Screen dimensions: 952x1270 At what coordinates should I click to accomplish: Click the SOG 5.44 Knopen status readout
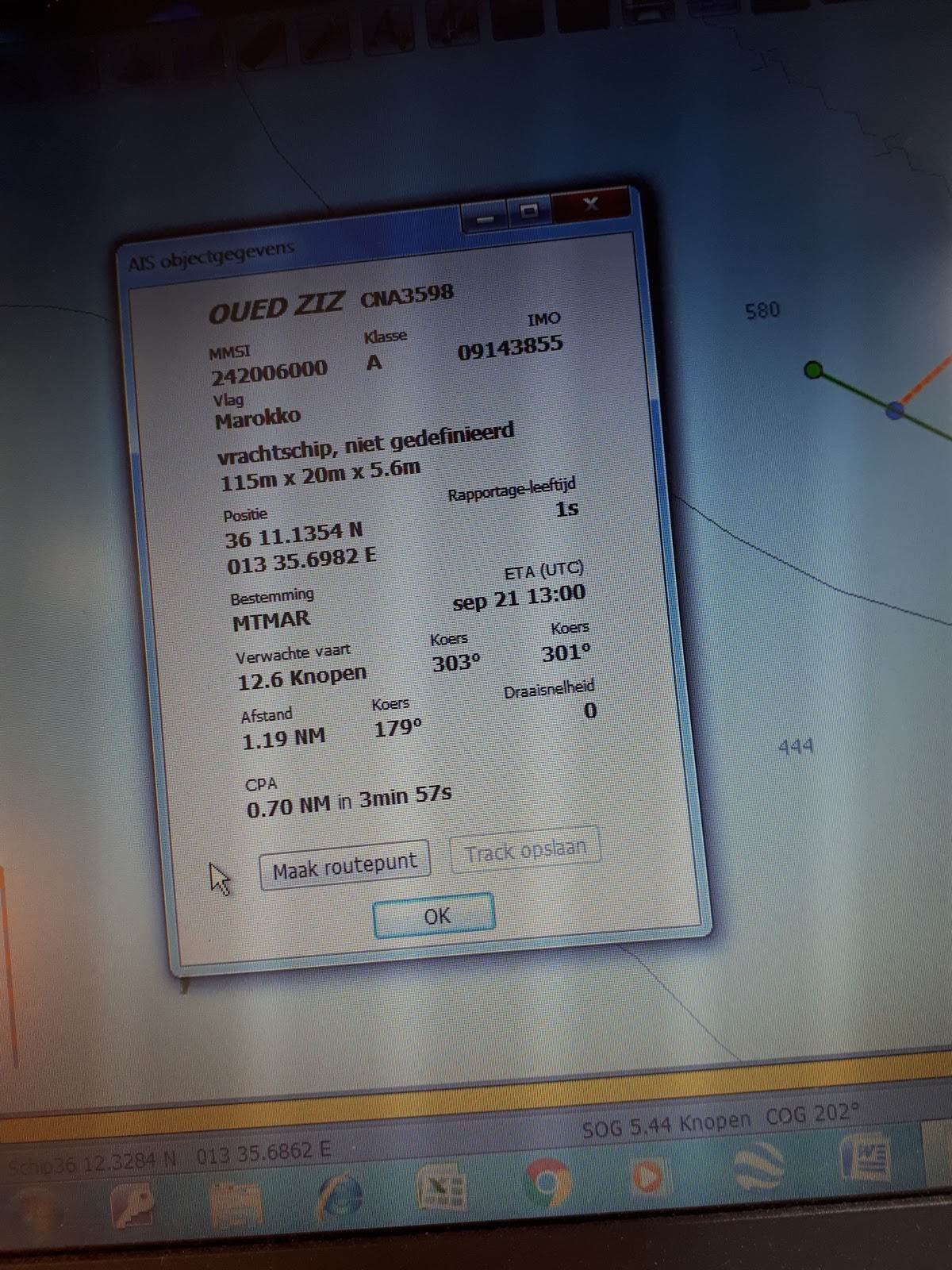coord(666,1125)
